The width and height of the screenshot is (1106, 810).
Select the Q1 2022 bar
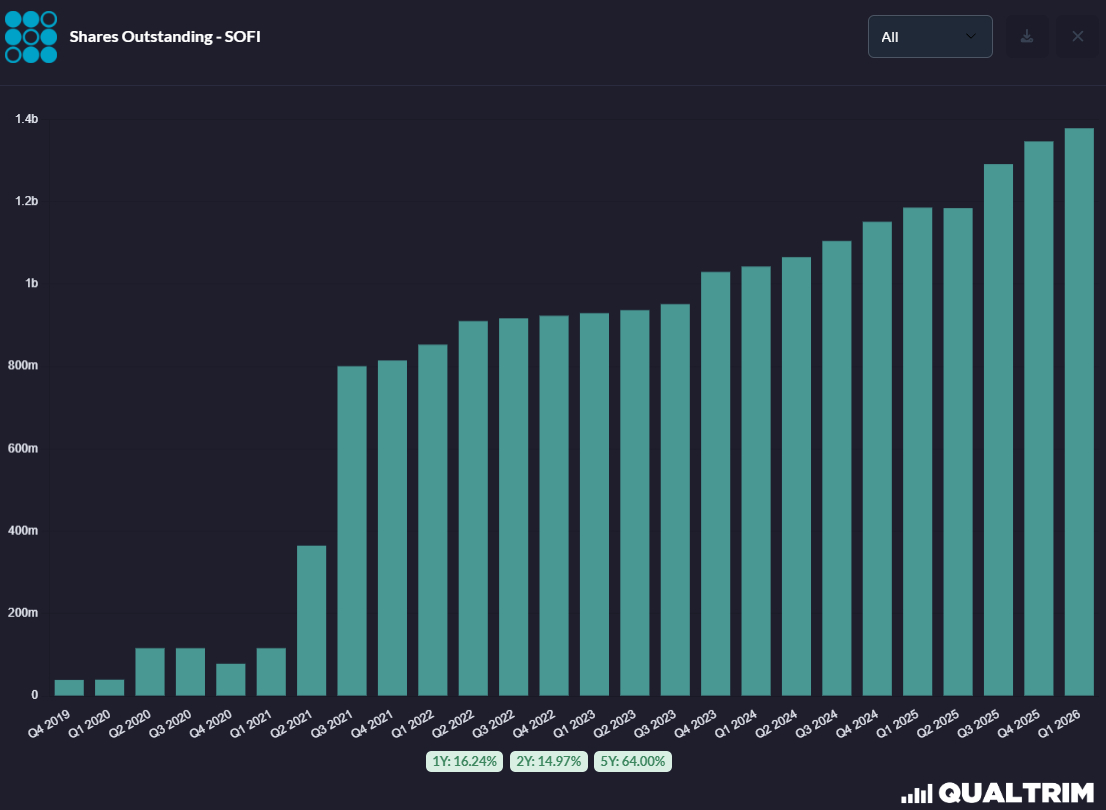point(432,520)
